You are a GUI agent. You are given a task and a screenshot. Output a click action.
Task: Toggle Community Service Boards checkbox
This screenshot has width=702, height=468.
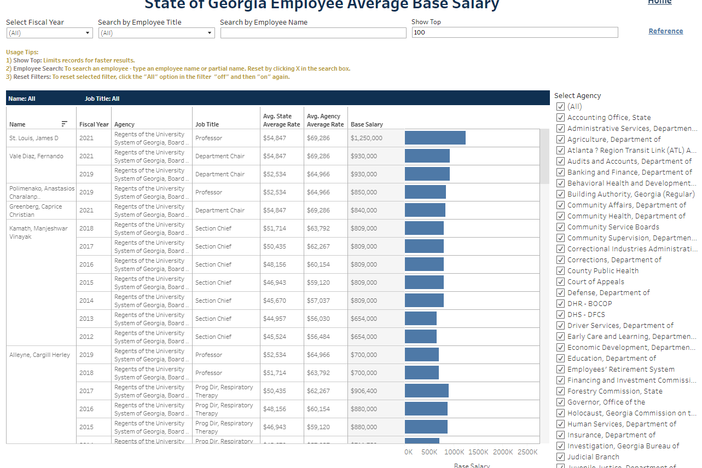(x=560, y=227)
